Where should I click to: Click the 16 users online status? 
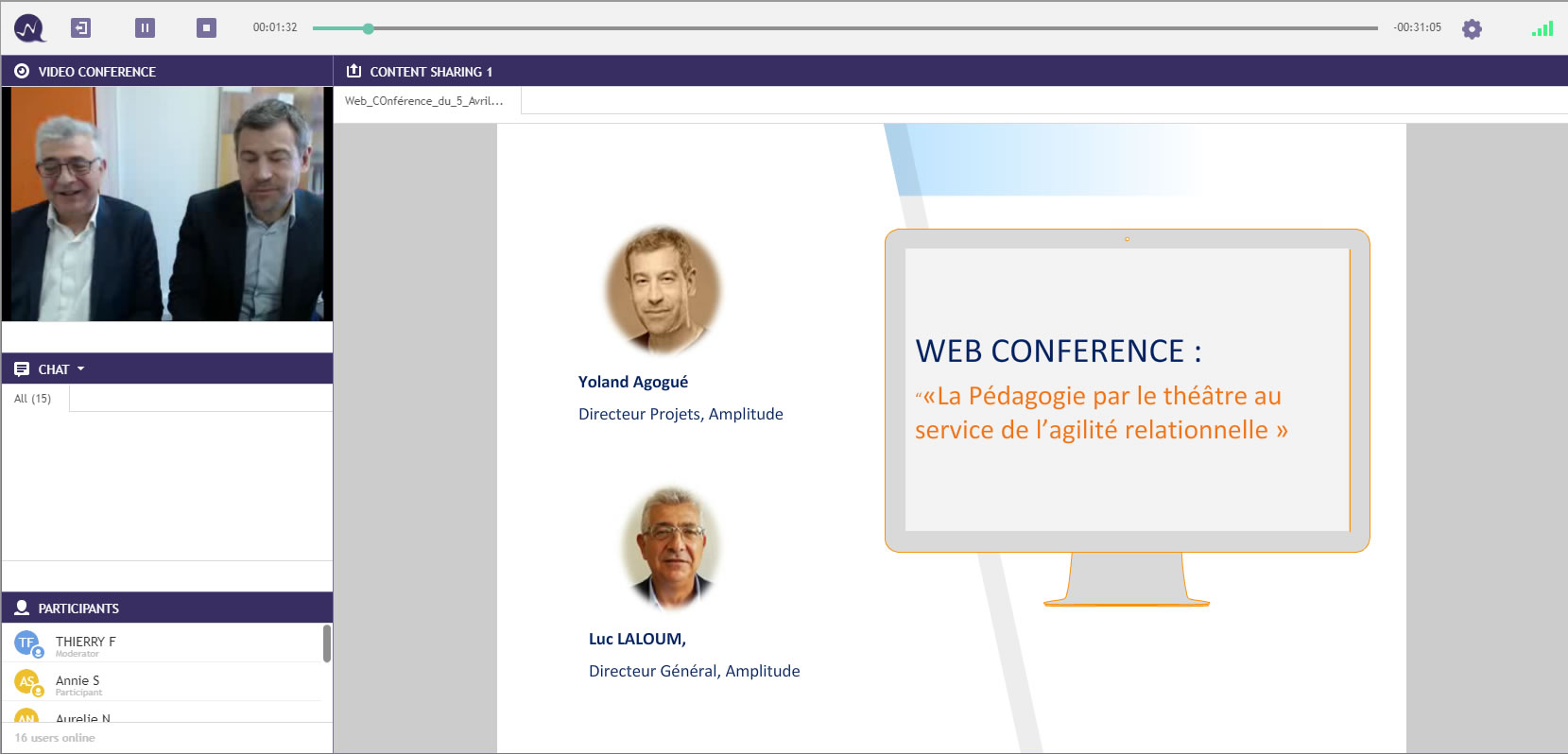[x=55, y=738]
